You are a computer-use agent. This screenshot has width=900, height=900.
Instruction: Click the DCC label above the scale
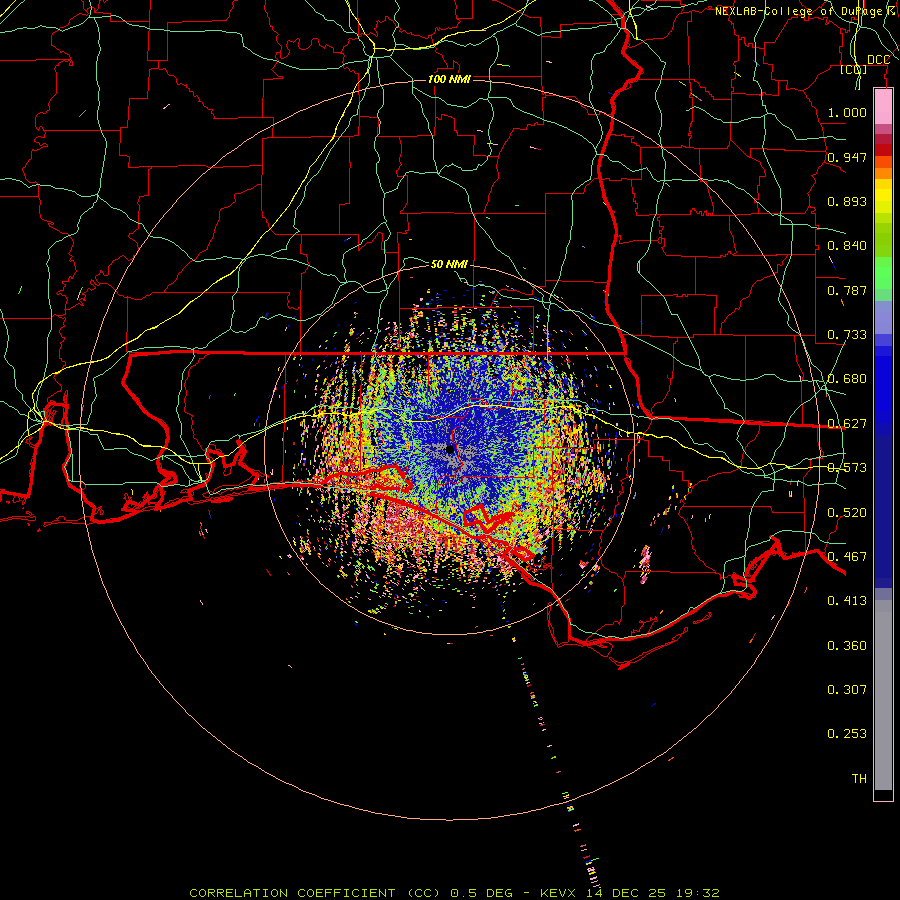point(878,60)
